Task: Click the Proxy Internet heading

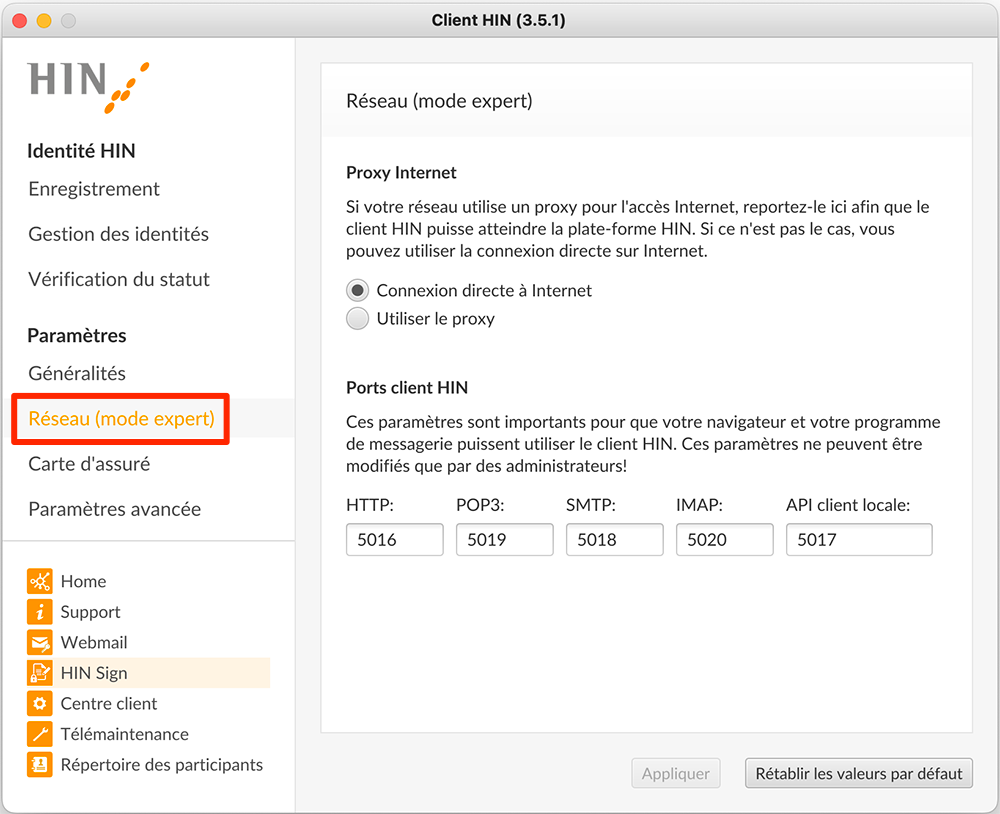Action: click(401, 173)
